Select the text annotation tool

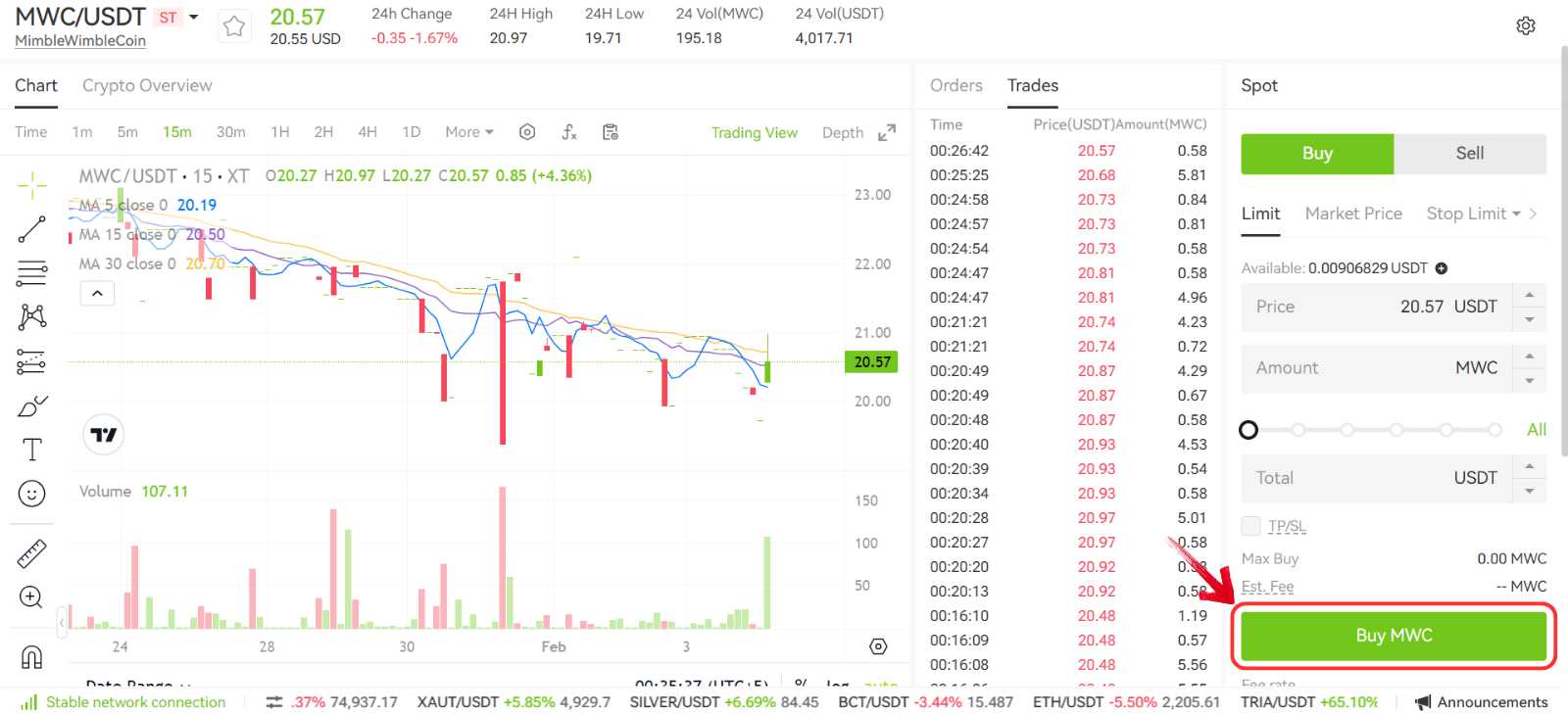tap(31, 450)
